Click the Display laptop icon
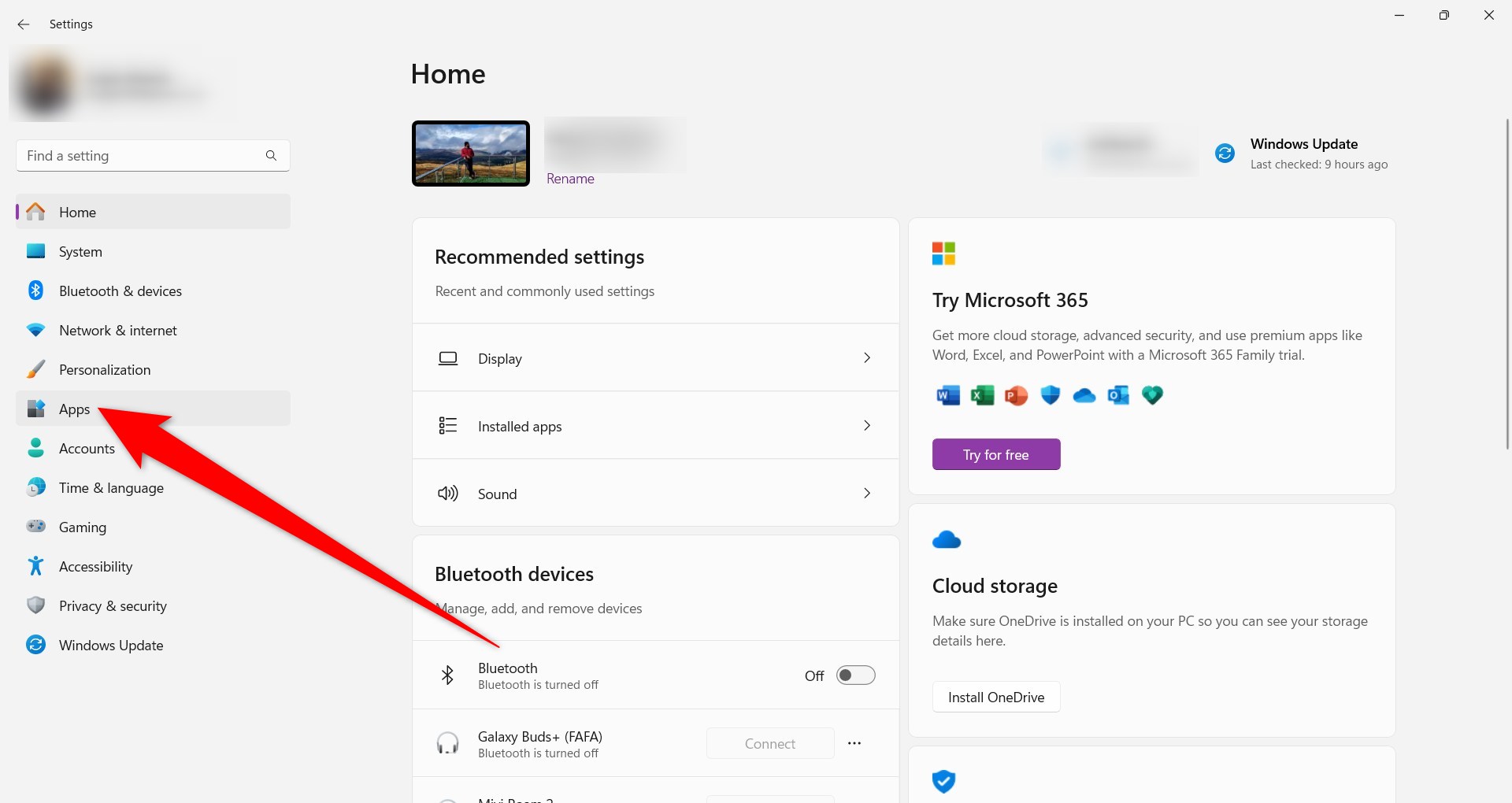The image size is (1512, 803). click(448, 358)
